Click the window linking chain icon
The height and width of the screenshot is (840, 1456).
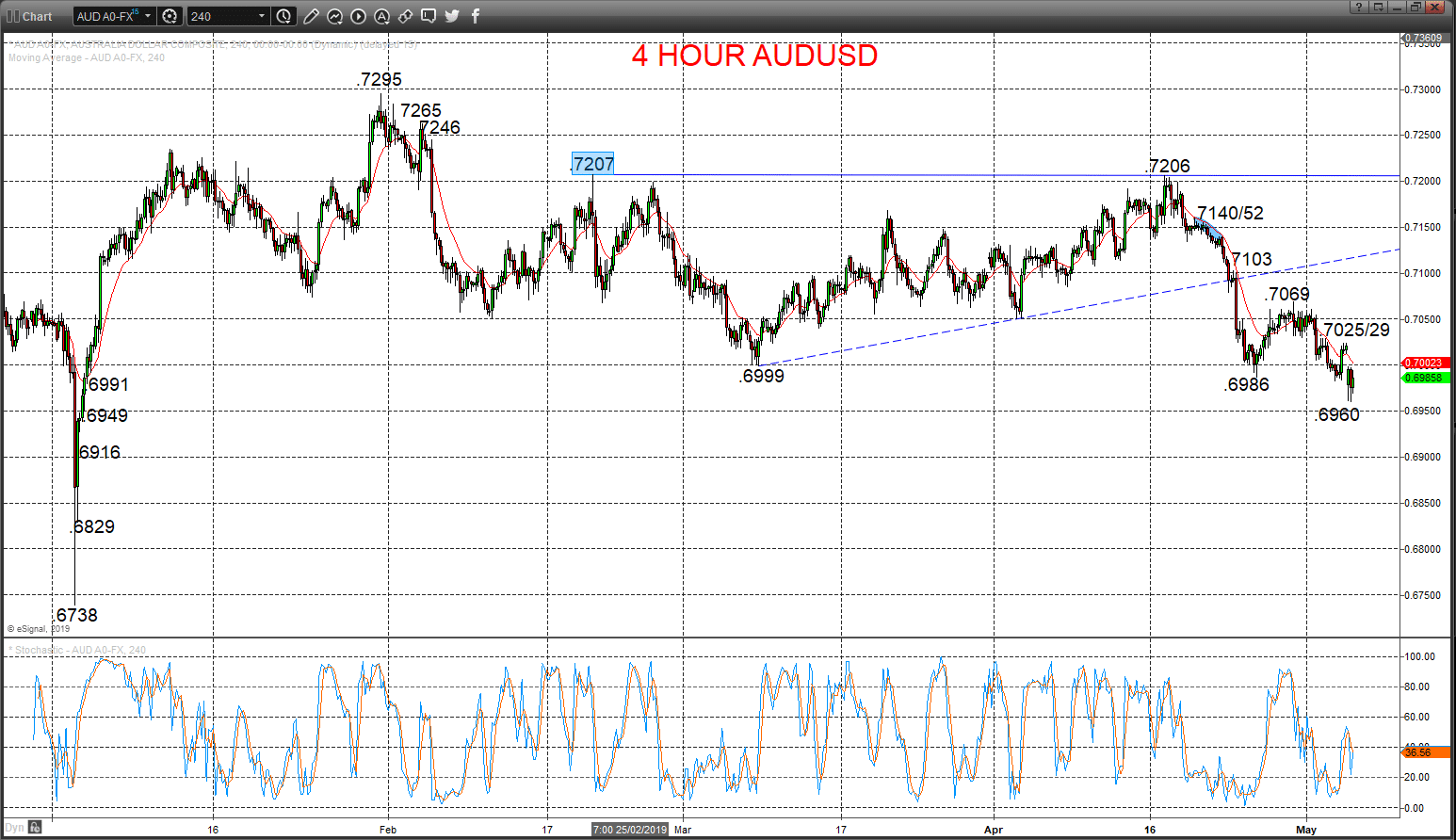405,16
